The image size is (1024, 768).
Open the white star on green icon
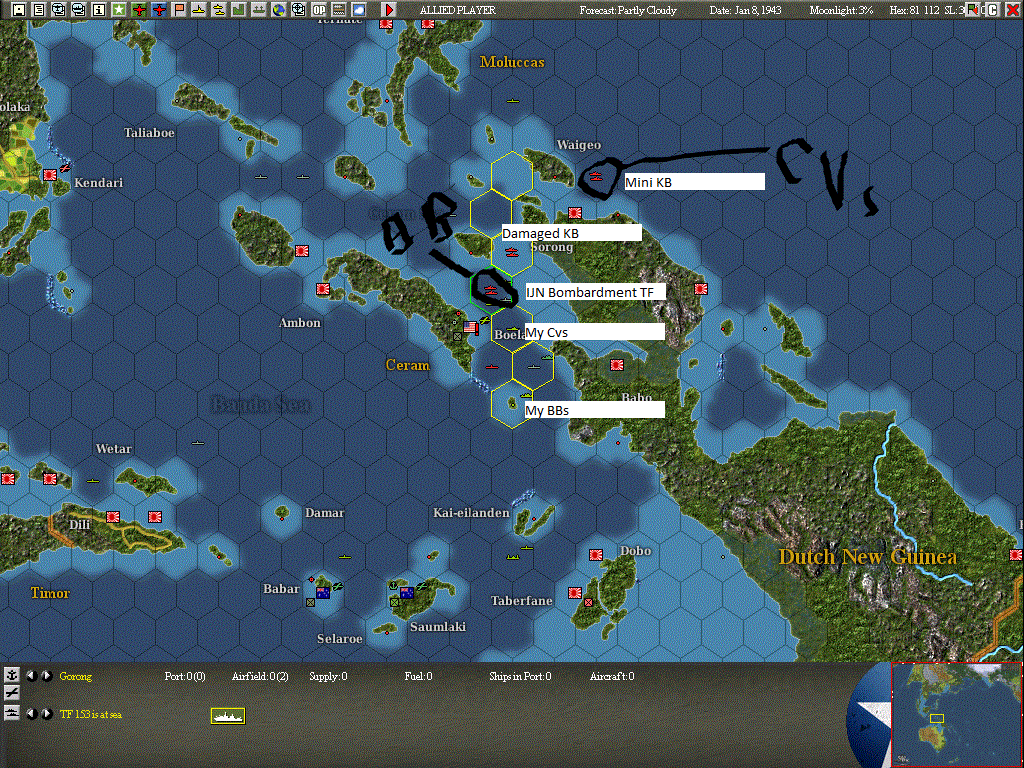(119, 9)
